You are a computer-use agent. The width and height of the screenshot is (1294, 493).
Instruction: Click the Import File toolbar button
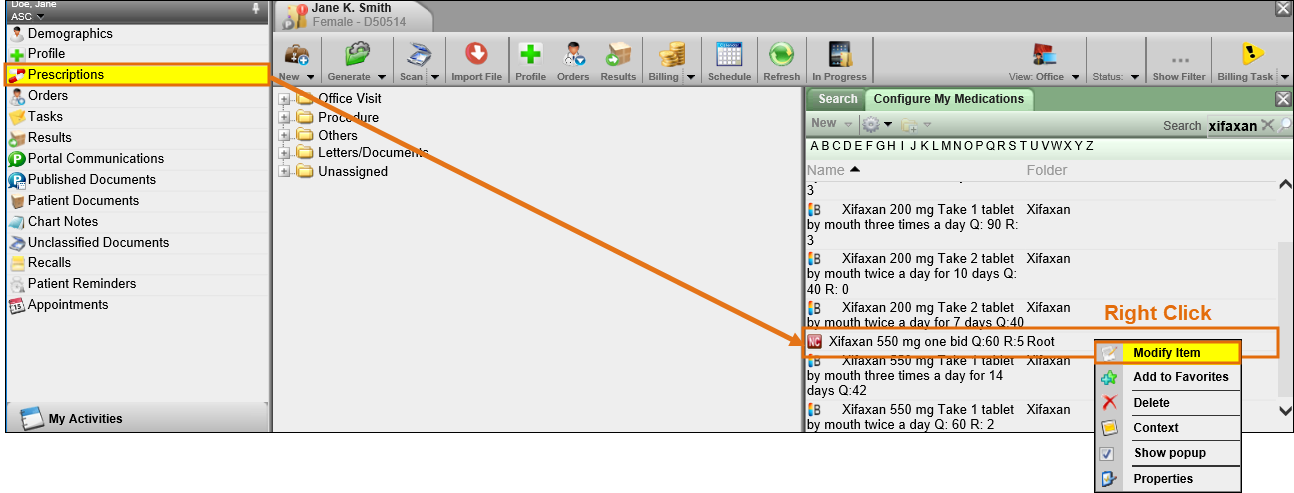pyautogui.click(x=476, y=61)
